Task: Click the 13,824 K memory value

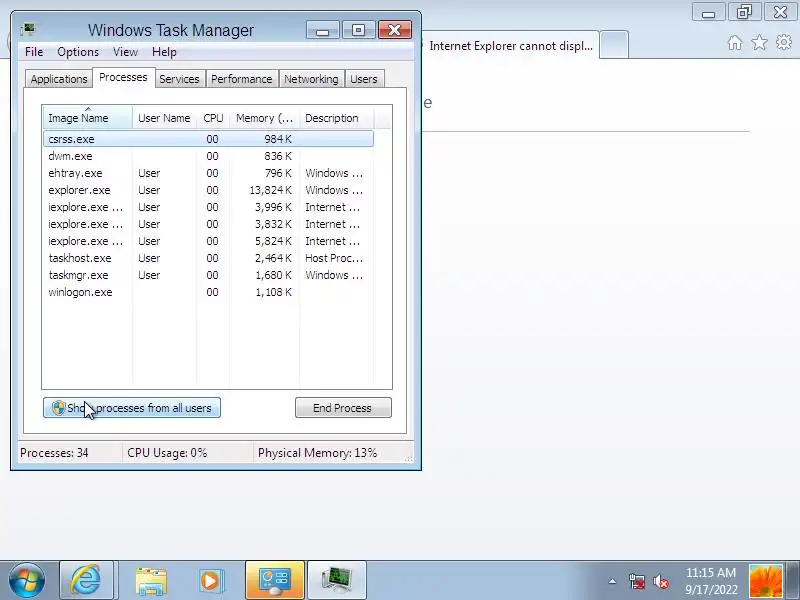Action: coord(270,190)
